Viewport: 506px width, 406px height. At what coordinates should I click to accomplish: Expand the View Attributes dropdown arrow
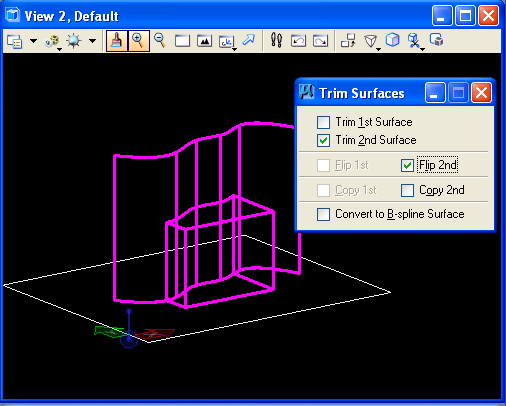[x=33, y=41]
